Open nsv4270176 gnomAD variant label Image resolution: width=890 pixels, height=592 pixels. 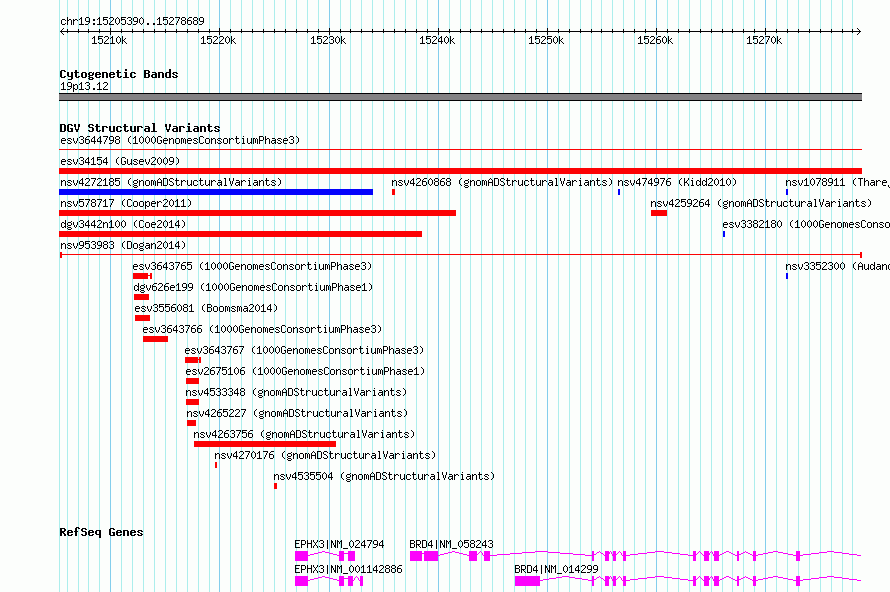[x=325, y=455]
